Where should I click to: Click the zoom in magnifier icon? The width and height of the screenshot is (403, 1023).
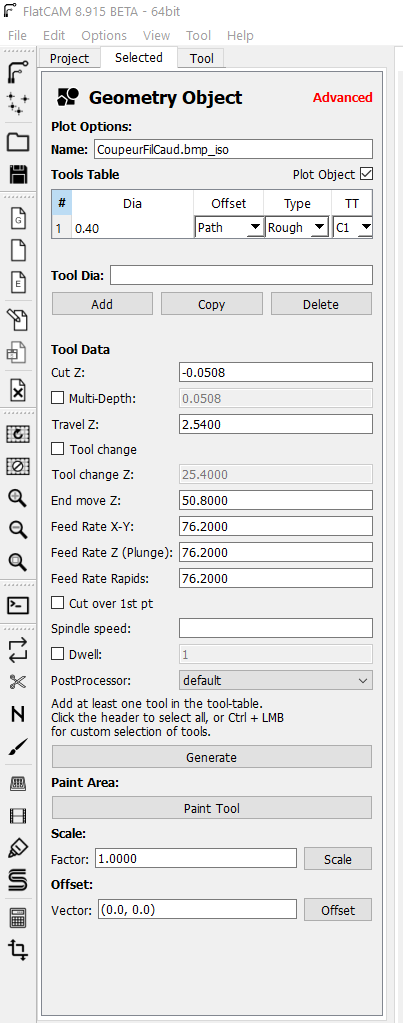18,499
